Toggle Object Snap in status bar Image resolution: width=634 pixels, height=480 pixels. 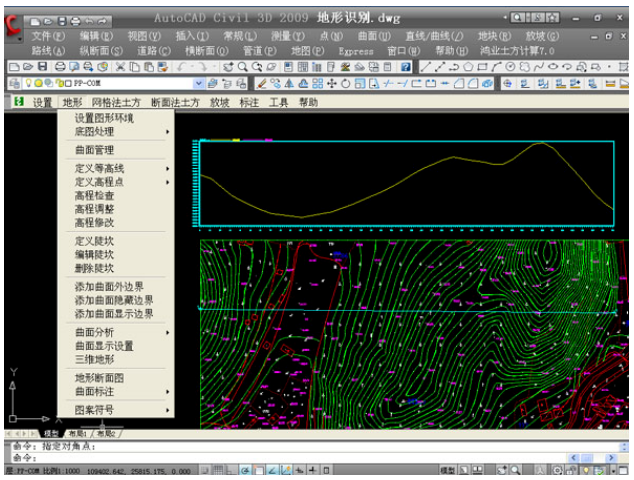(259, 470)
